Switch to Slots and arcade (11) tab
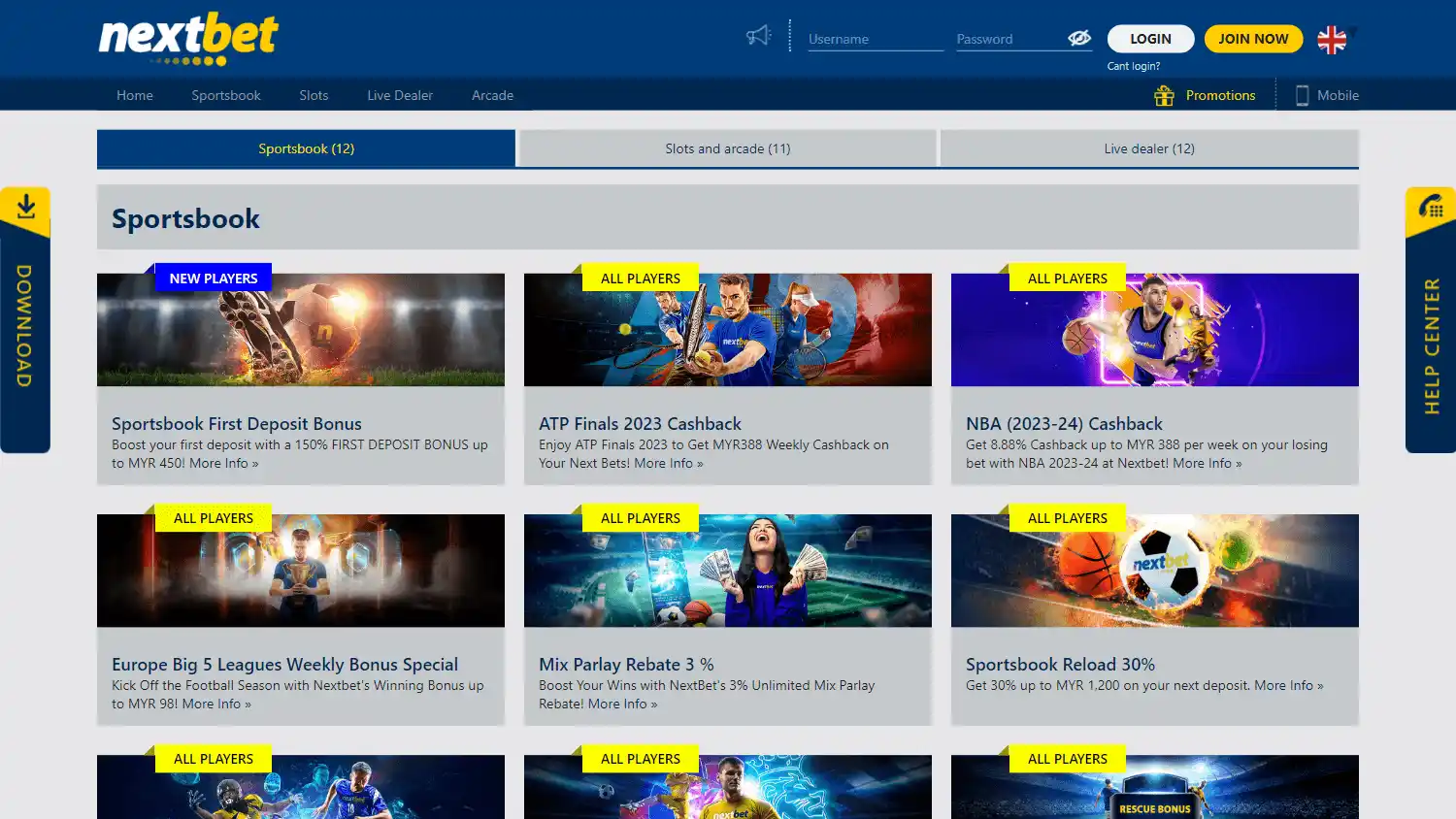The image size is (1456, 819). (728, 148)
